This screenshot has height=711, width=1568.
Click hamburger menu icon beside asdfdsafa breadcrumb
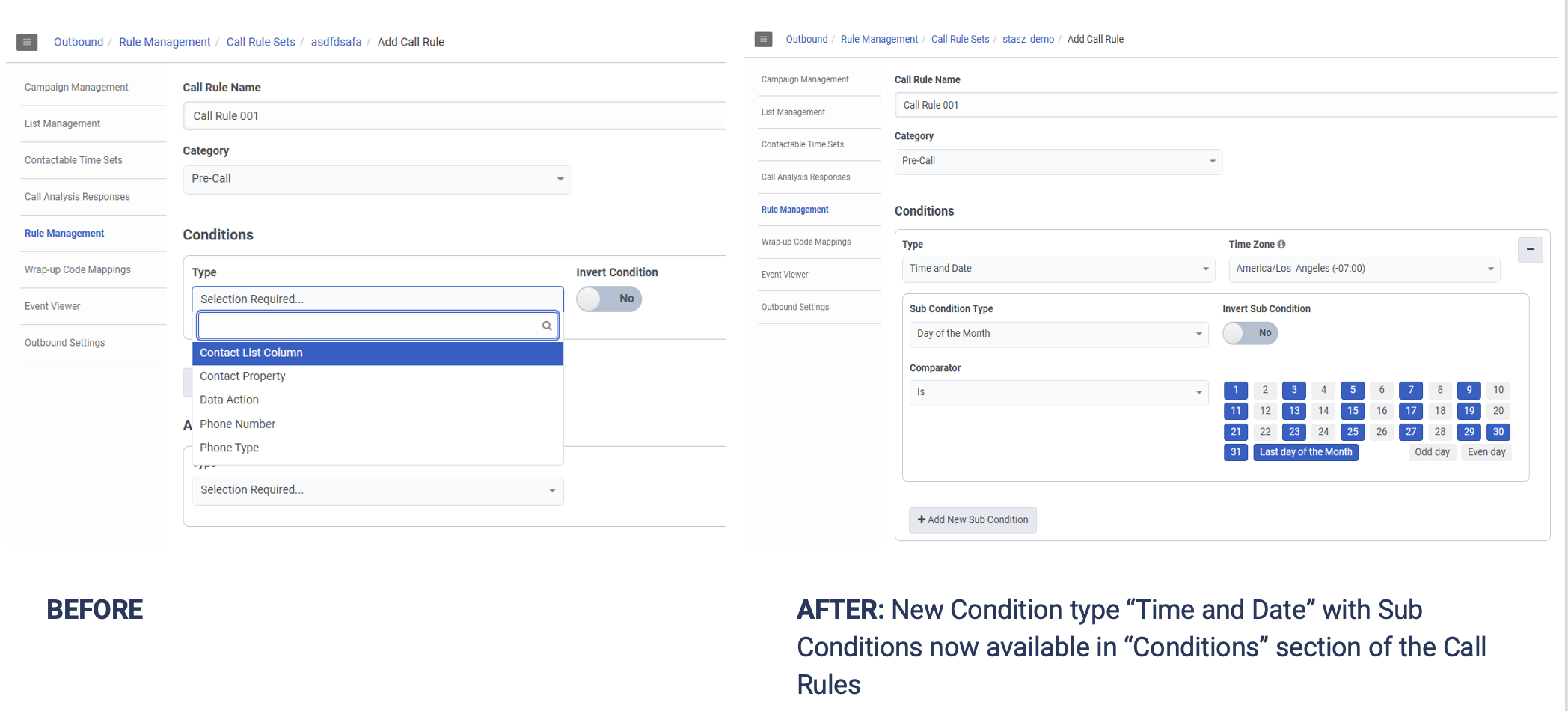pos(27,42)
